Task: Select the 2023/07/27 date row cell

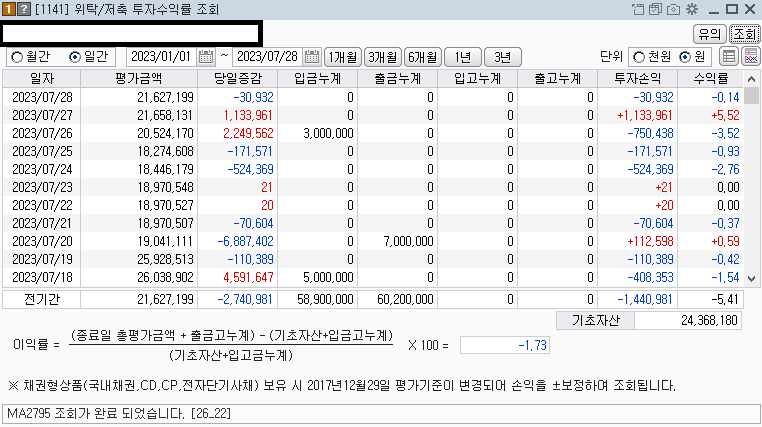Action: (42, 115)
